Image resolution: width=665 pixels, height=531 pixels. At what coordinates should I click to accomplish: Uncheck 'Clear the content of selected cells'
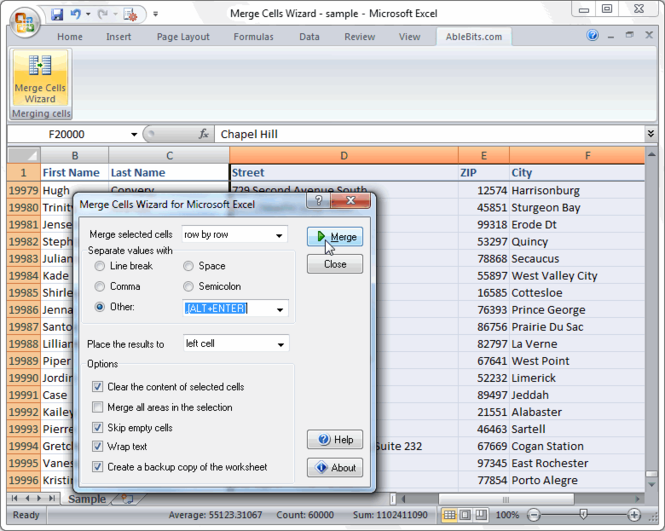[98, 386]
